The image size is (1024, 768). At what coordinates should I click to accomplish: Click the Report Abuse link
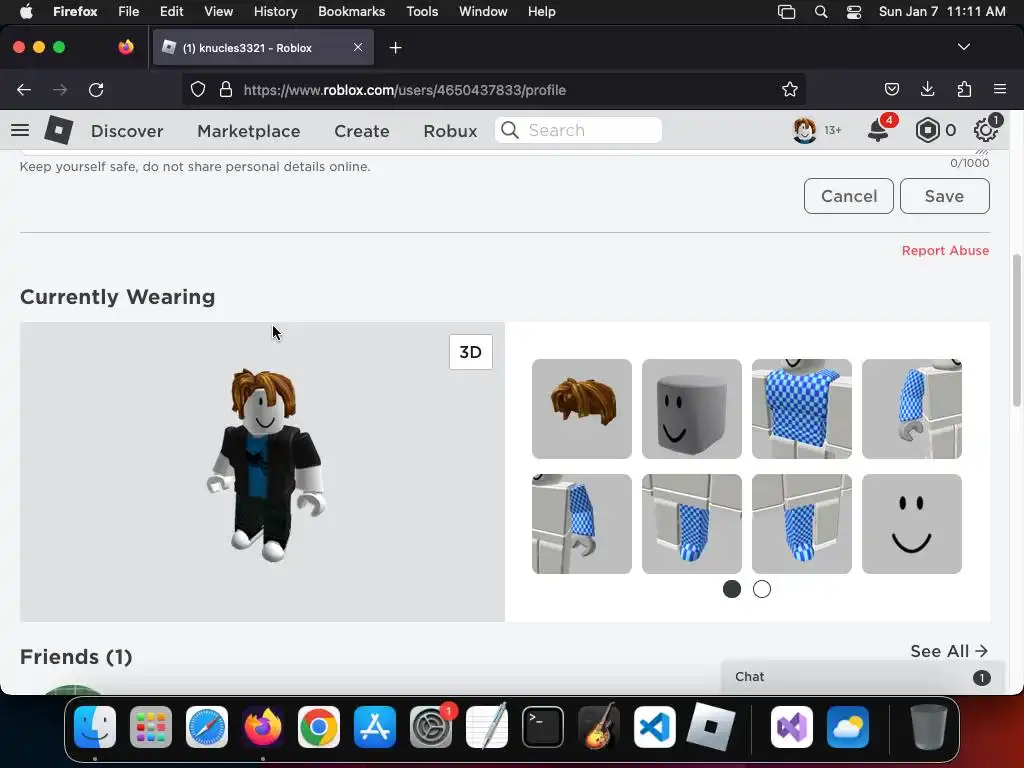pos(945,251)
